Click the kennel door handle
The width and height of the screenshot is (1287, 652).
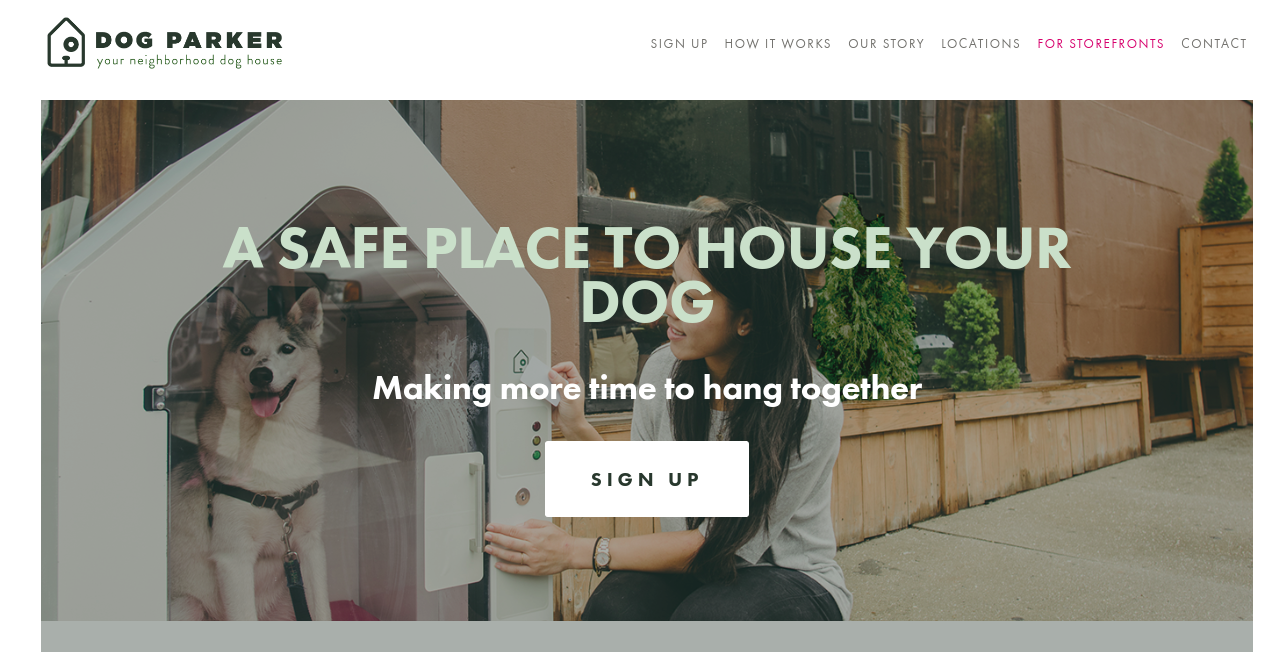[x=477, y=507]
